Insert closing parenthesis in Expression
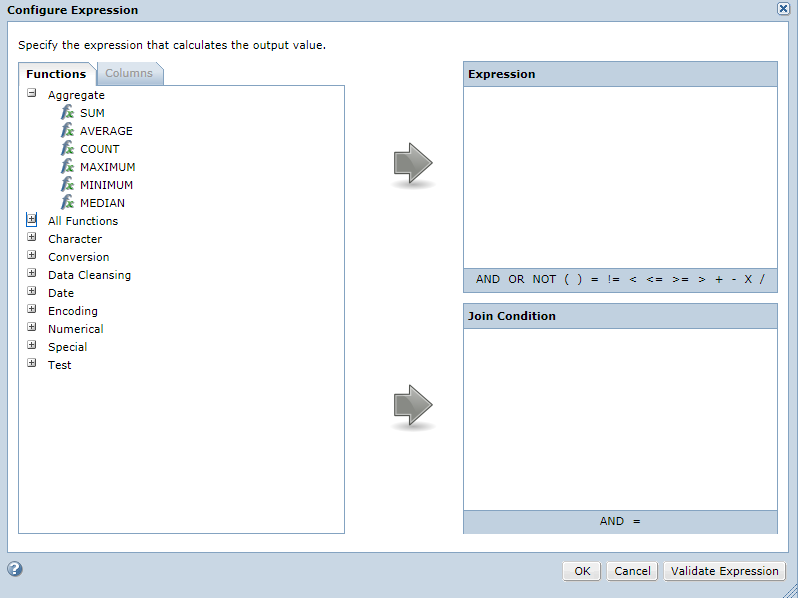This screenshot has width=798, height=598. click(579, 279)
